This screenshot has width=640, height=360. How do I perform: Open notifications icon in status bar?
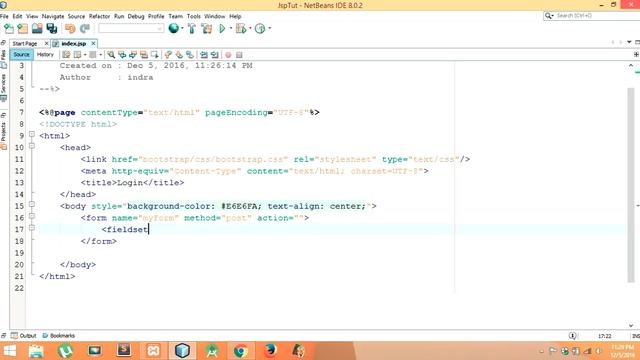573,336
